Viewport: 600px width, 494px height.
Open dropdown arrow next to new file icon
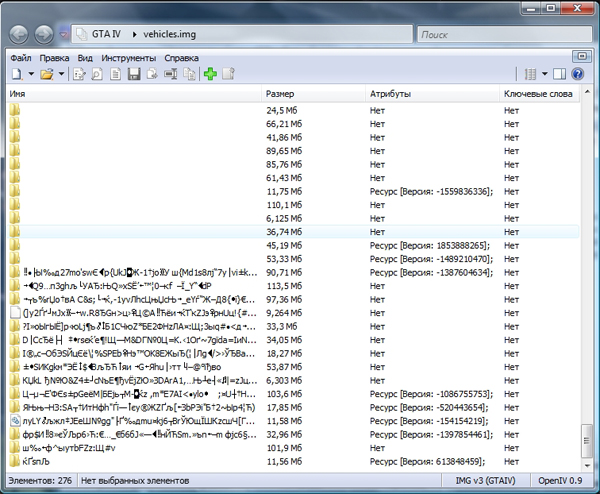(x=31, y=74)
